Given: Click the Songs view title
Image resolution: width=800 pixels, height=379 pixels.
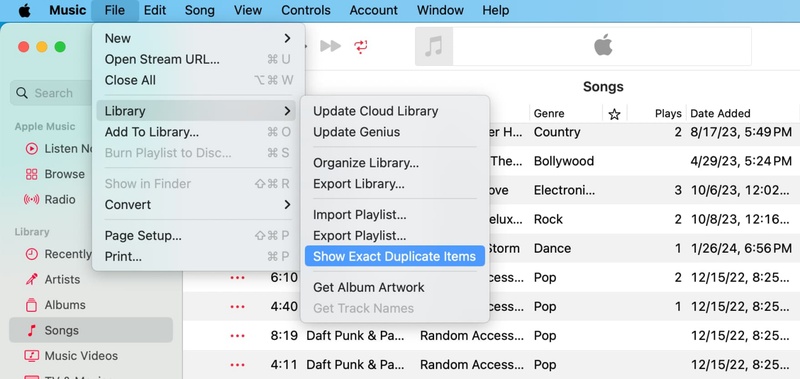Looking at the screenshot, I should 603,87.
